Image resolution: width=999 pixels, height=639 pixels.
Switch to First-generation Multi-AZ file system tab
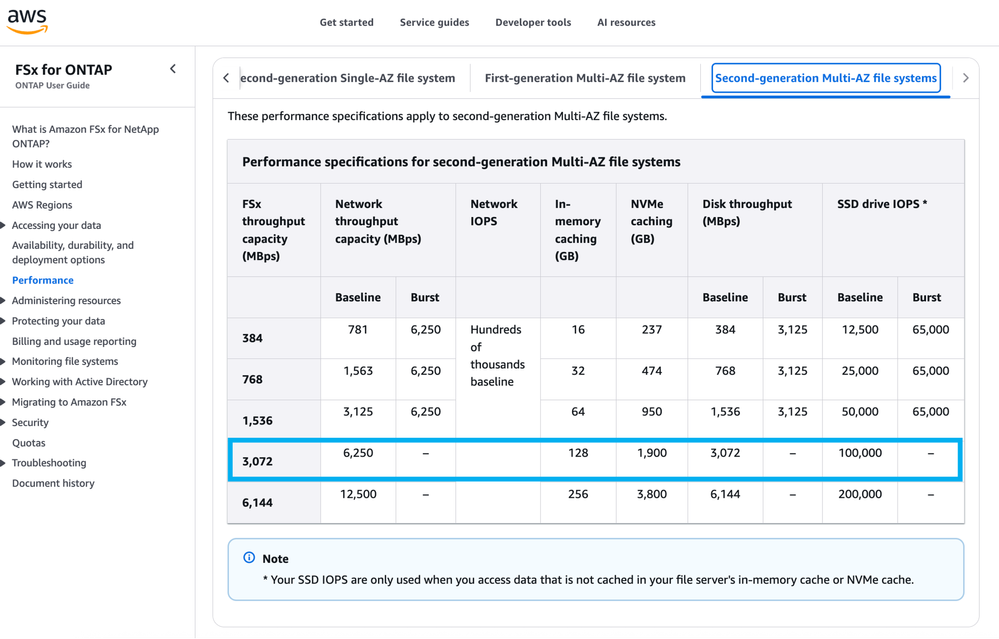point(585,78)
